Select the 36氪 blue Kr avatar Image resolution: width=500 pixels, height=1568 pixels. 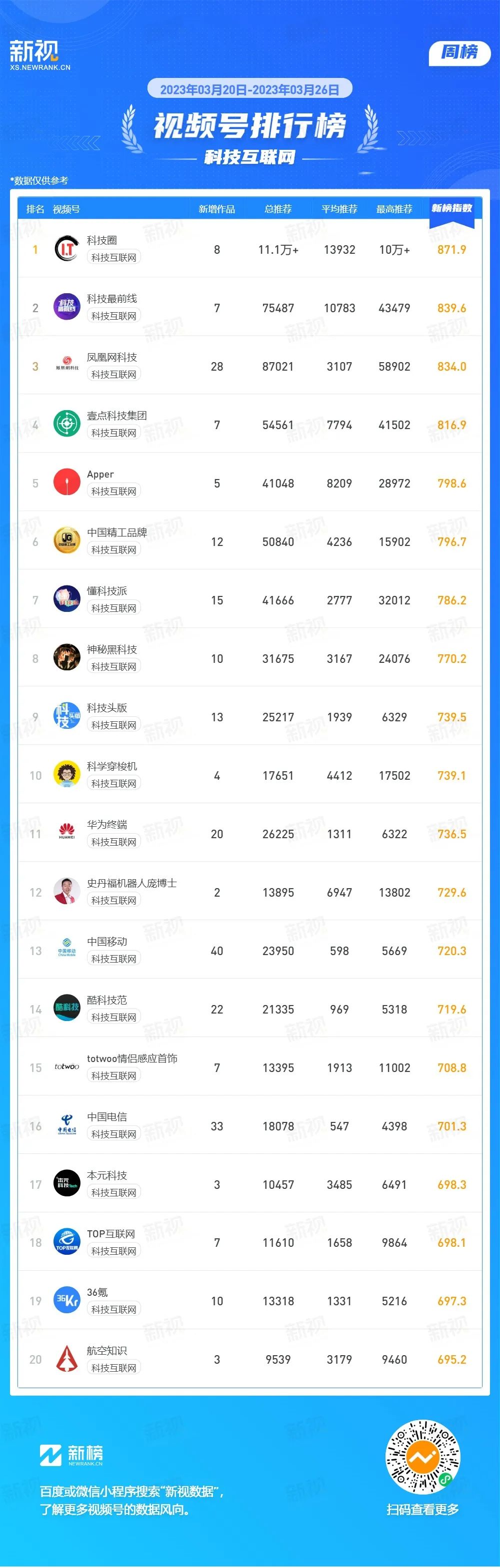tap(67, 1301)
